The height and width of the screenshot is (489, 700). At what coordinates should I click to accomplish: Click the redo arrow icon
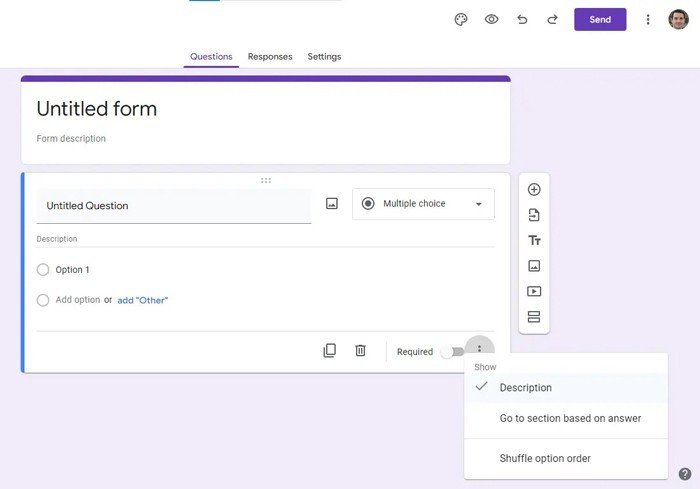pos(552,20)
